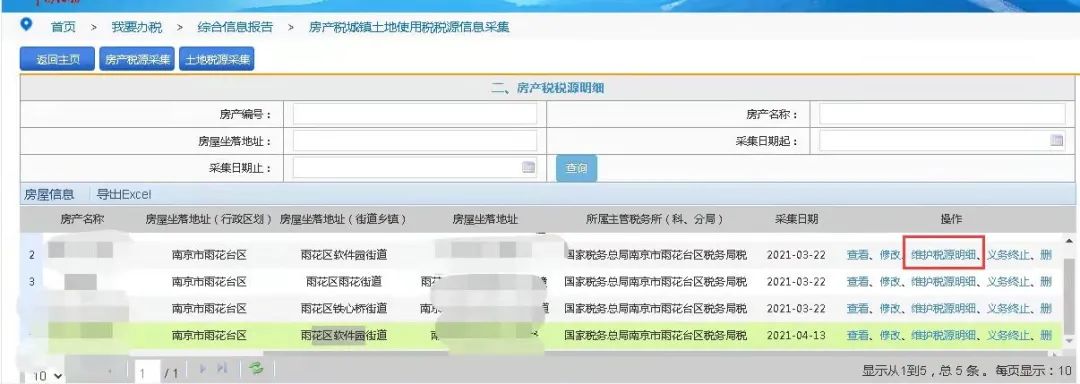Screen dimensions: 1080x384
Task: Click the 查询 search button
Action: pyautogui.click(x=577, y=168)
